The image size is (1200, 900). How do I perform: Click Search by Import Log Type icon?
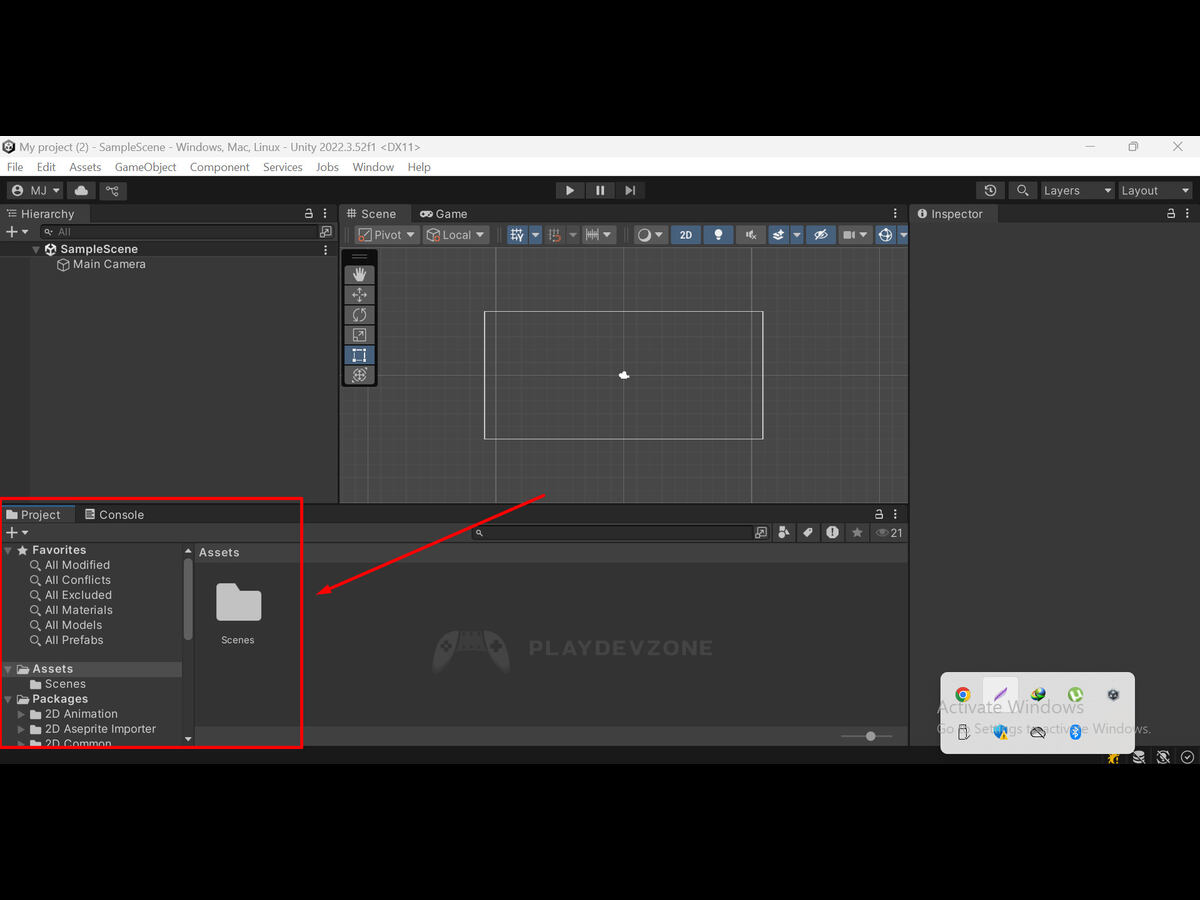[x=832, y=533]
